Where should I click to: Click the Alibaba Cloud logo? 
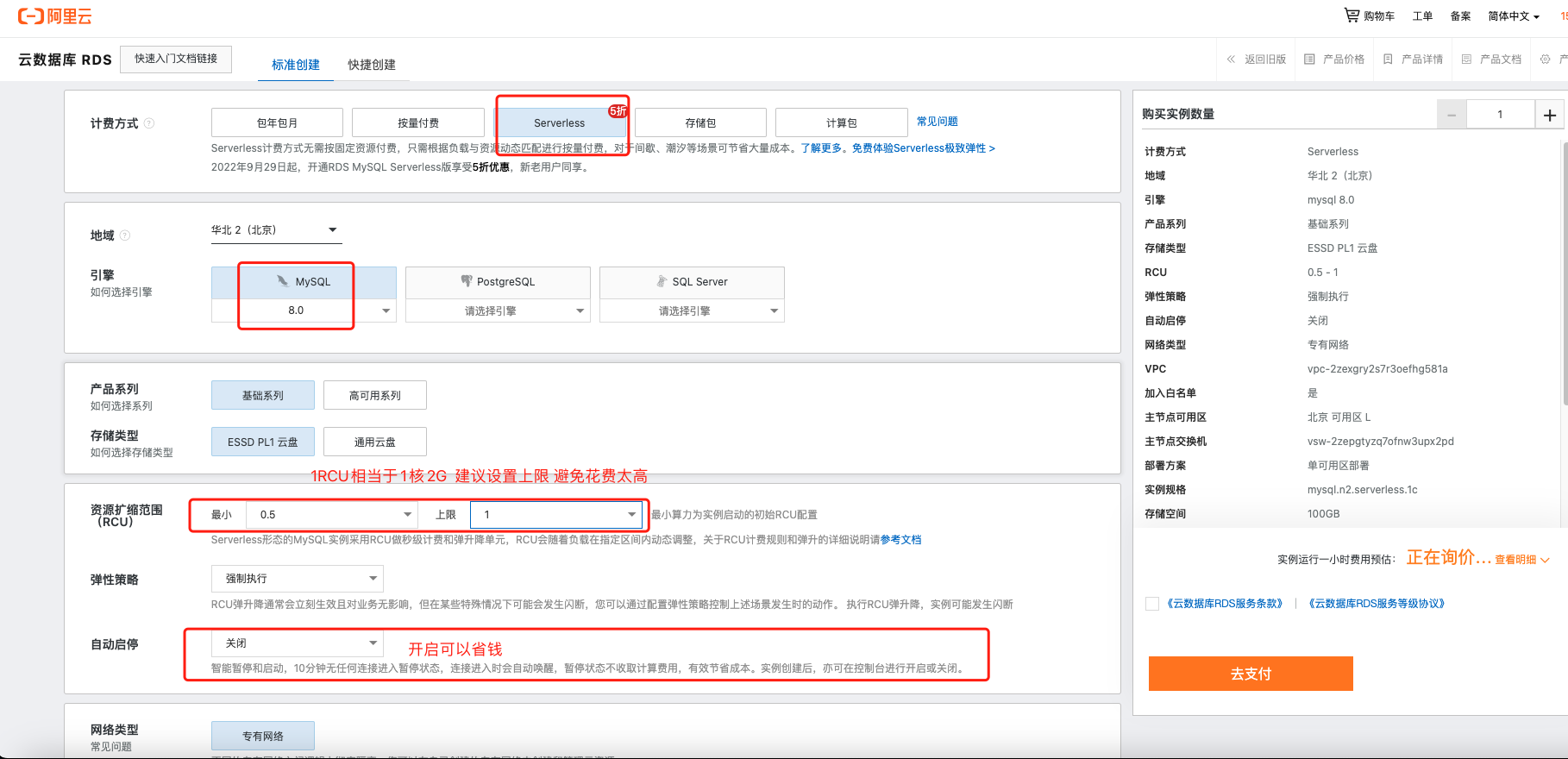tap(54, 16)
